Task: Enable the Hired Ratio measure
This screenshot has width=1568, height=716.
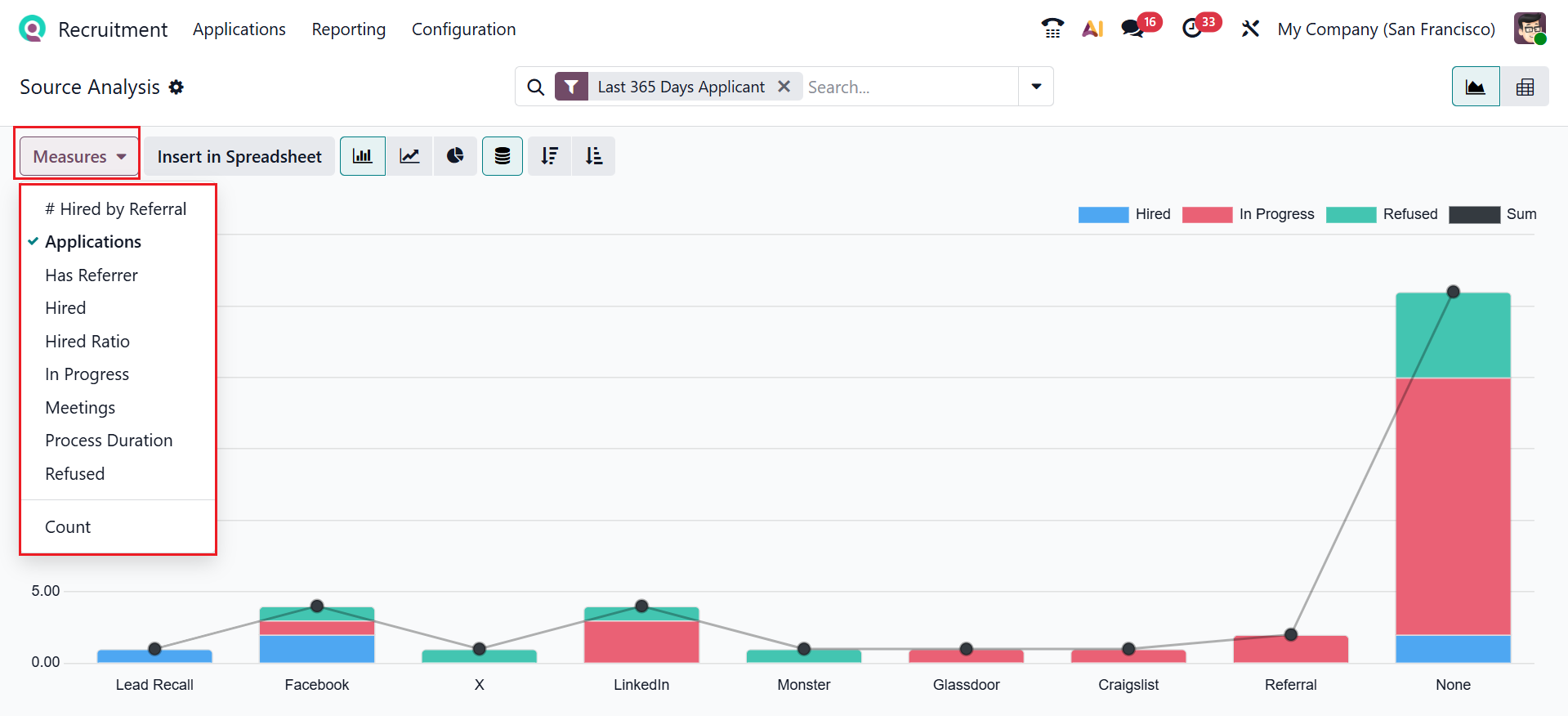Action: tap(87, 342)
